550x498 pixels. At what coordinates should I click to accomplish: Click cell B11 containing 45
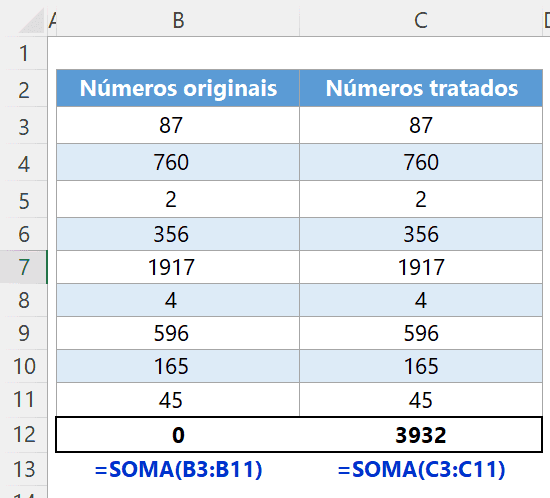tap(178, 400)
